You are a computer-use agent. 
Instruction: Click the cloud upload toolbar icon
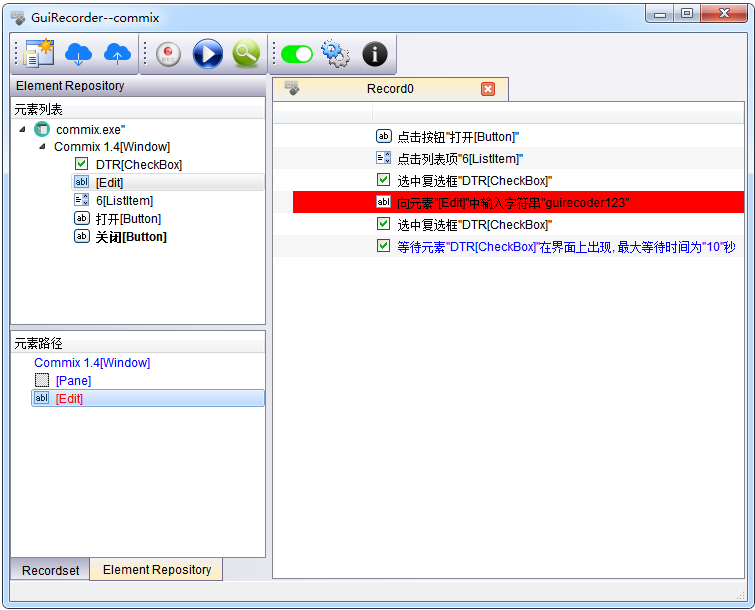pos(117,54)
